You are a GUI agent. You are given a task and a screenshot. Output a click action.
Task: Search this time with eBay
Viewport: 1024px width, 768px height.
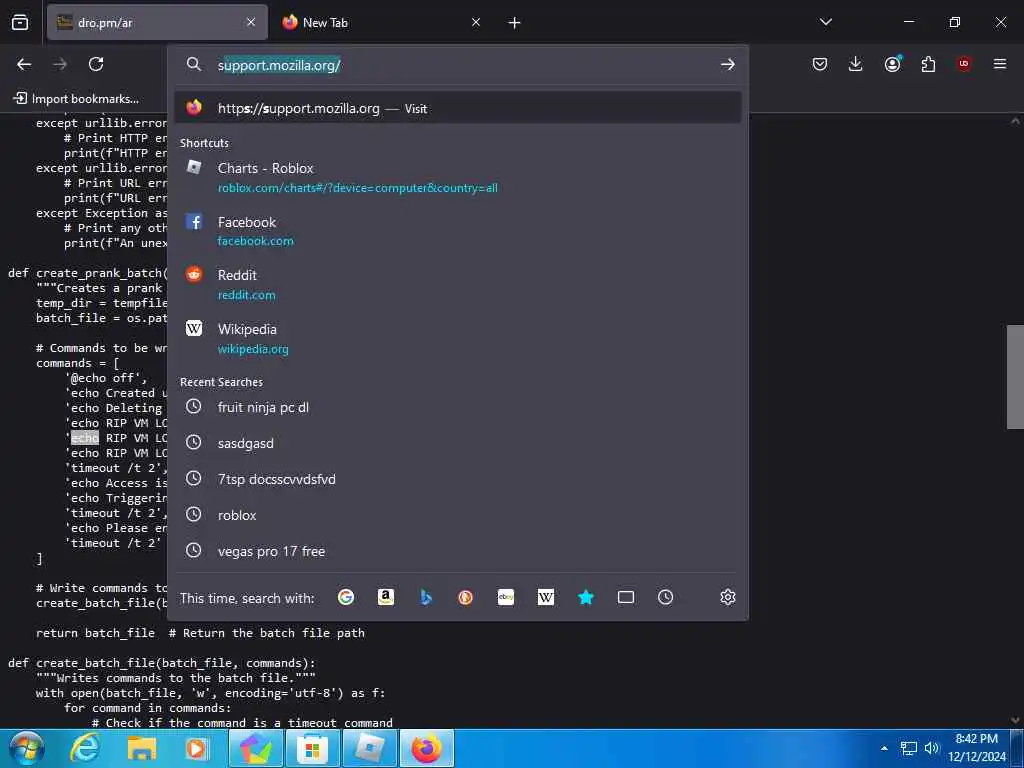coord(505,597)
